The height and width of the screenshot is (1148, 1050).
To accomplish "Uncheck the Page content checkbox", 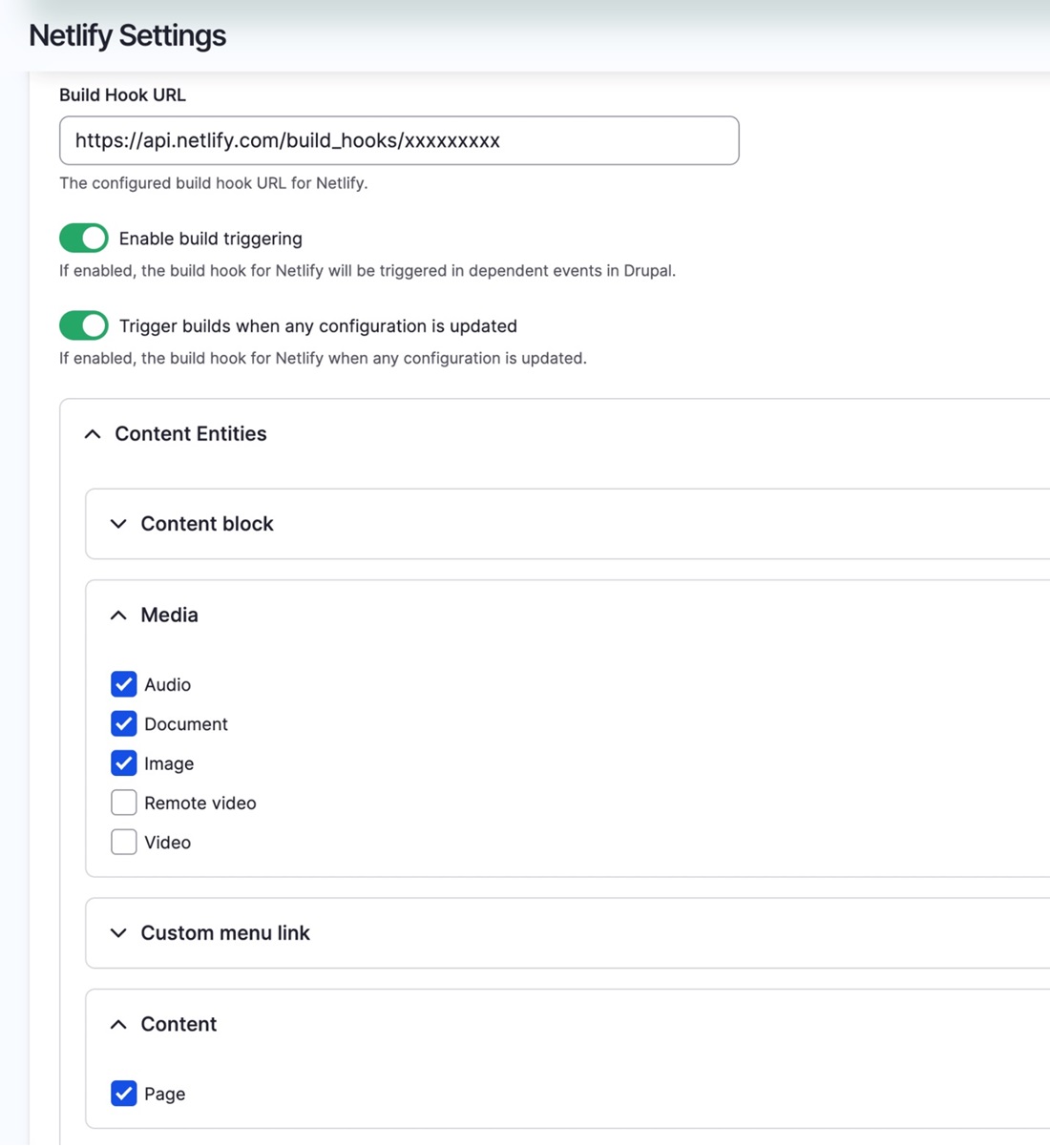I will pos(123,1094).
